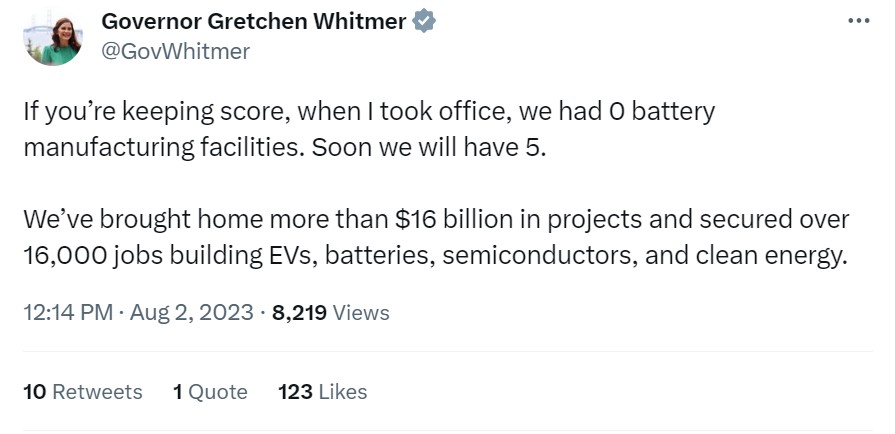Open Governor Whitmer's profile photo
The width and height of the screenshot is (895, 434).
point(52,38)
